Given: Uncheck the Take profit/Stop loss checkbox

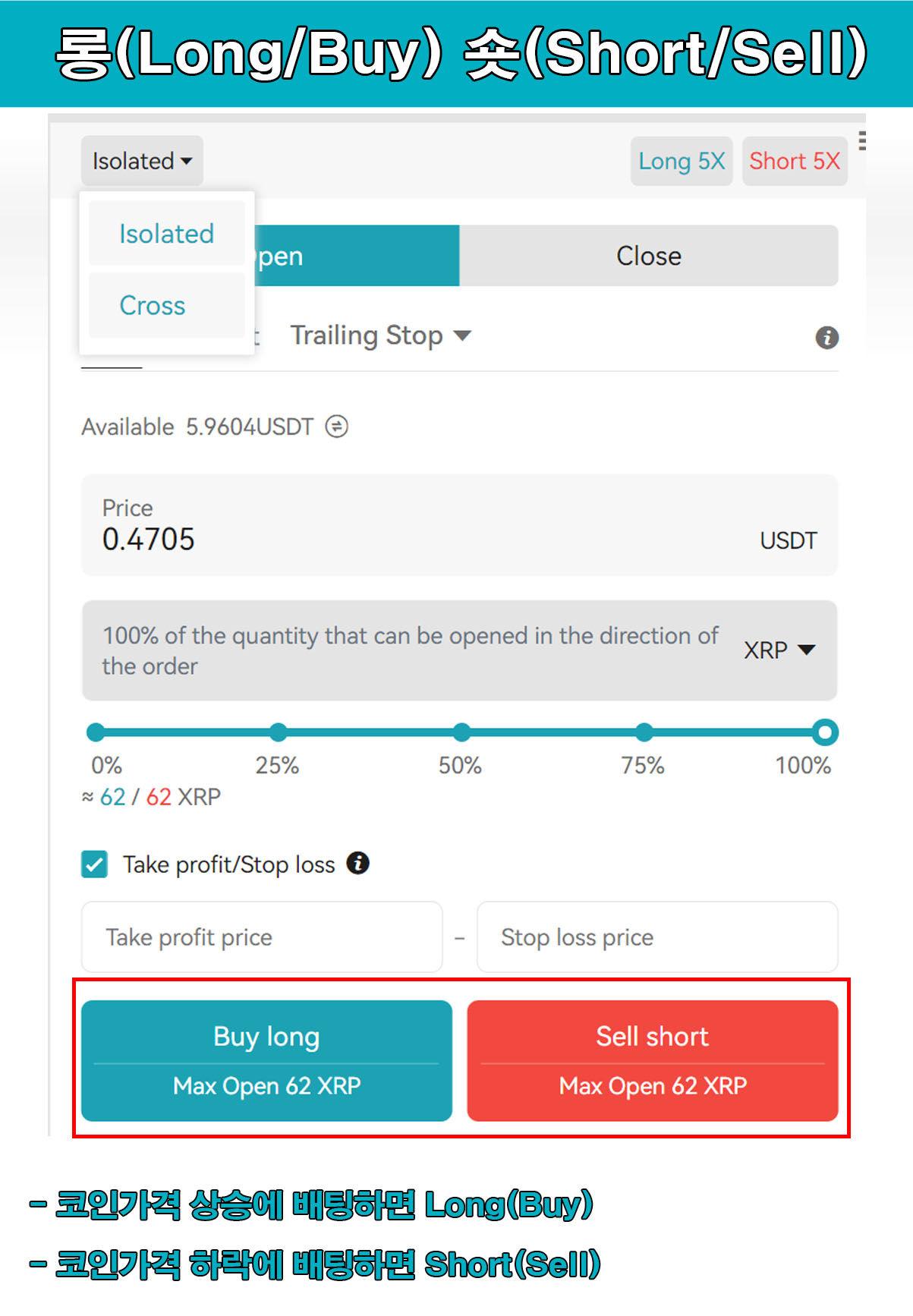Looking at the screenshot, I should coord(95,864).
